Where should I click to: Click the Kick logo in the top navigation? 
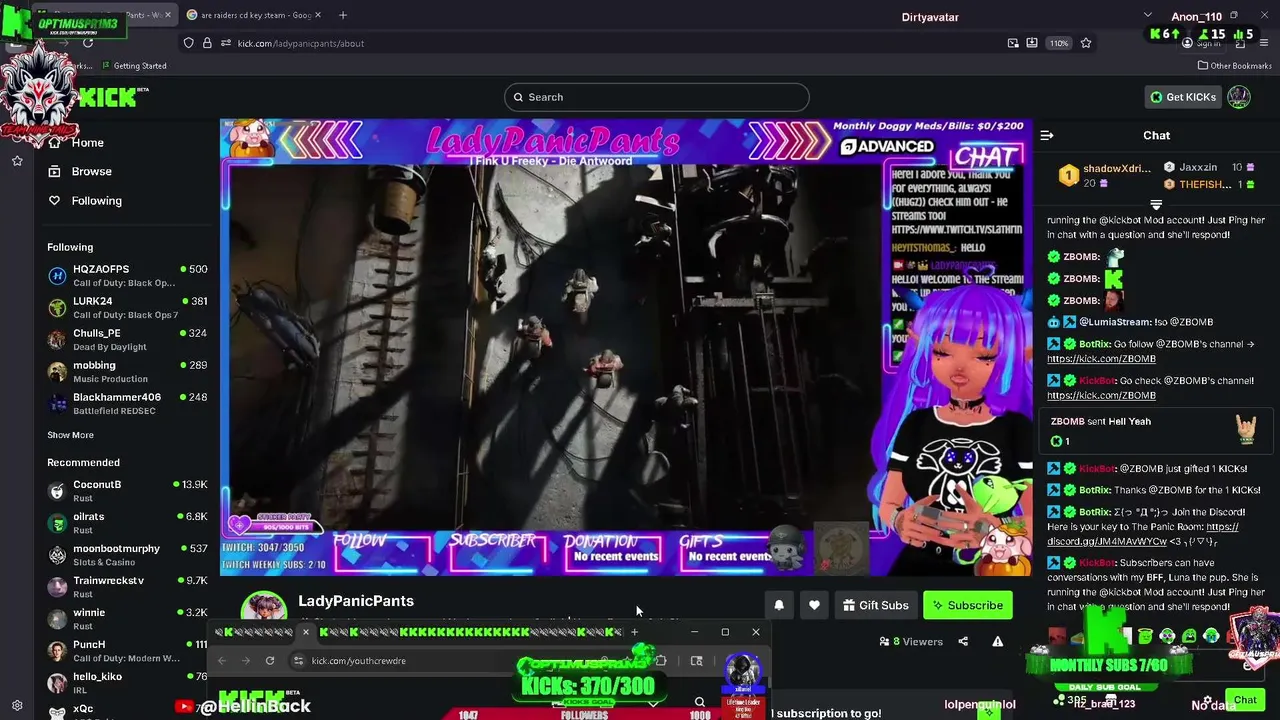[110, 97]
